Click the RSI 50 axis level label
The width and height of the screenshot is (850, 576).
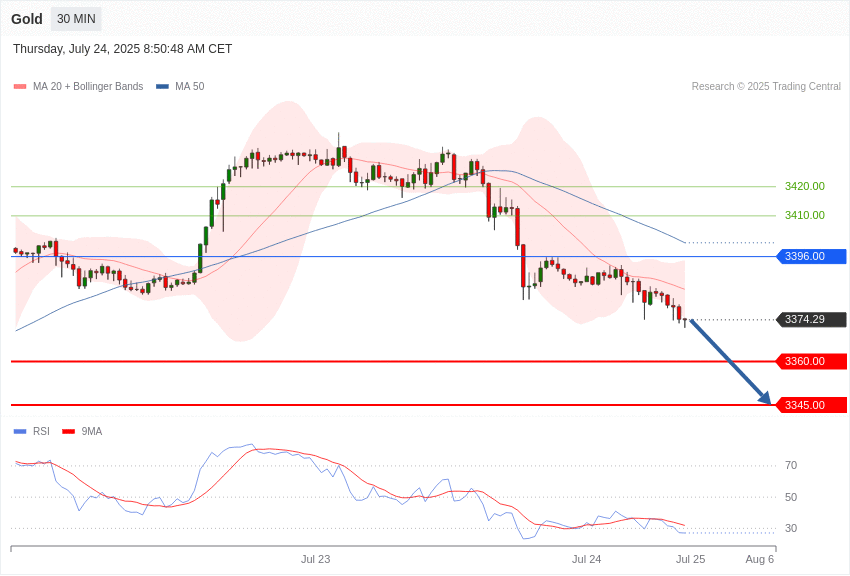(x=791, y=497)
